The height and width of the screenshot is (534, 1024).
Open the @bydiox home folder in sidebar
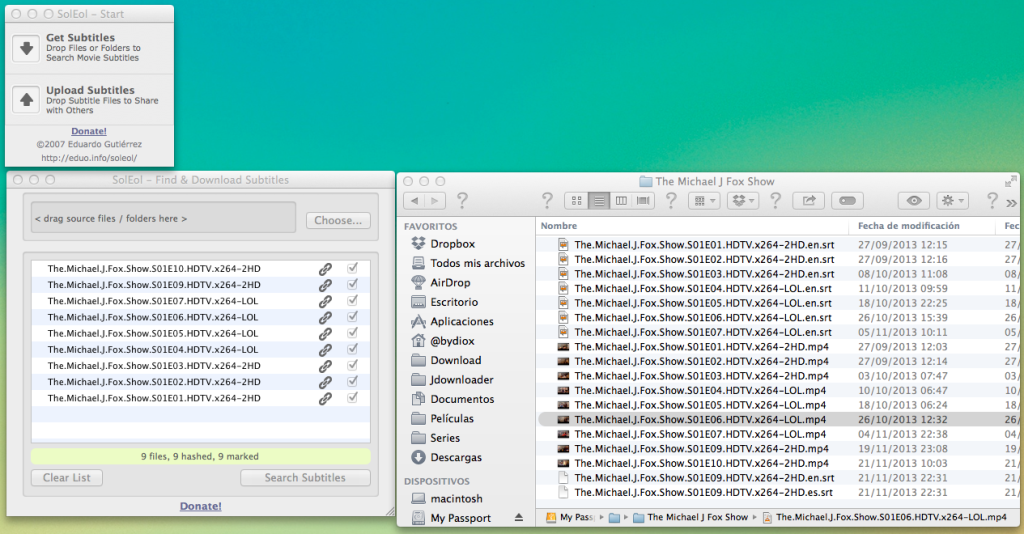[x=442, y=341]
